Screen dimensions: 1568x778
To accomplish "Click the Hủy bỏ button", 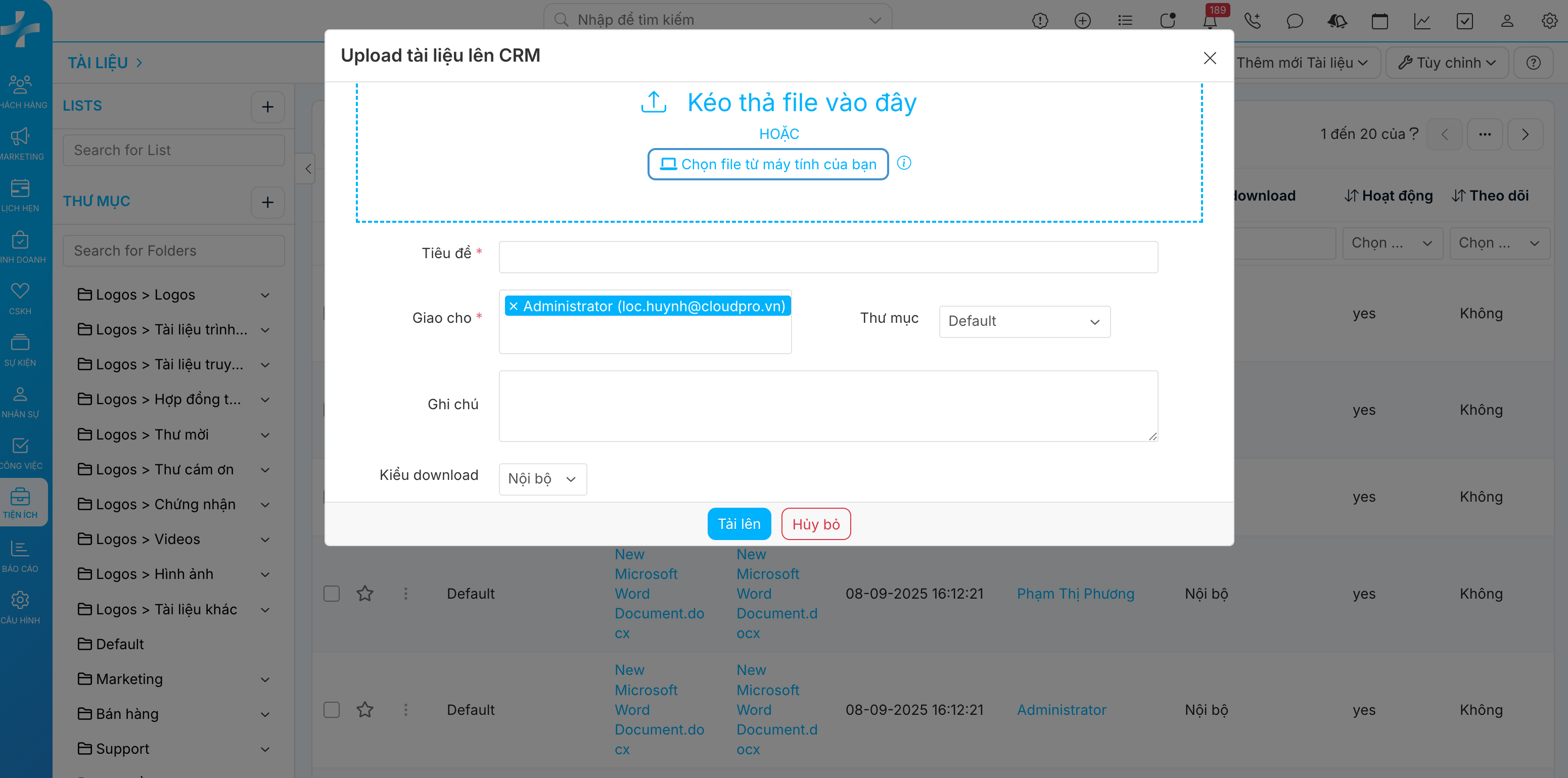I will (815, 524).
